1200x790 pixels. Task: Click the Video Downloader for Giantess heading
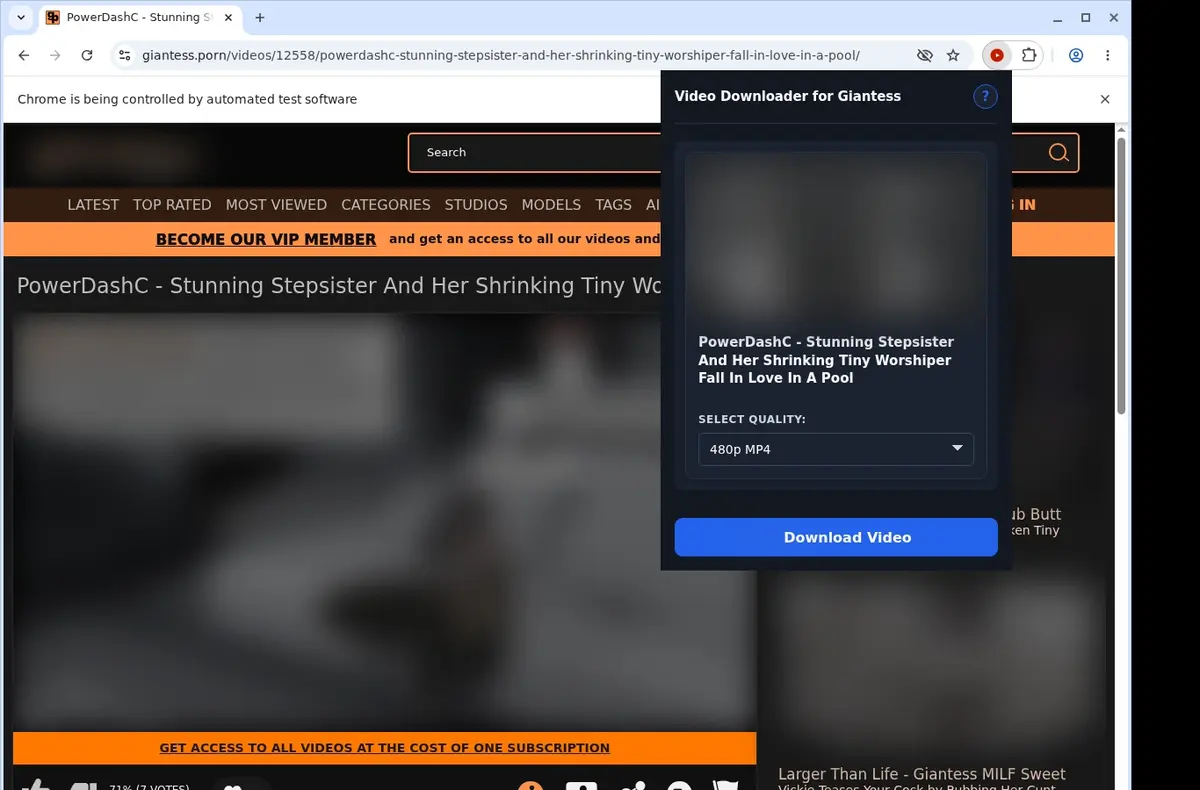(788, 96)
